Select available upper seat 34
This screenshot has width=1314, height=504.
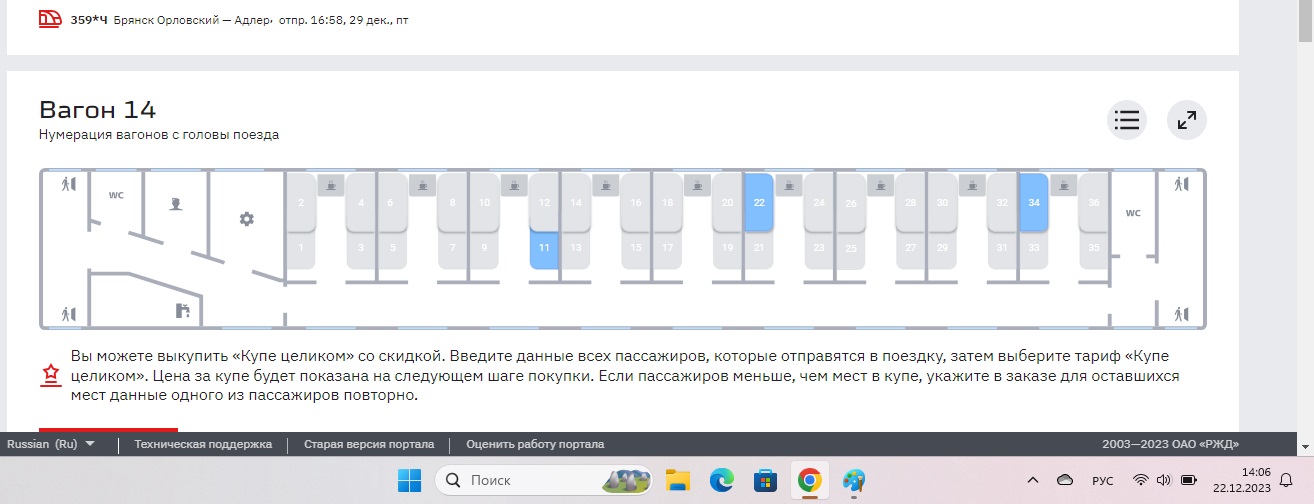point(1033,202)
